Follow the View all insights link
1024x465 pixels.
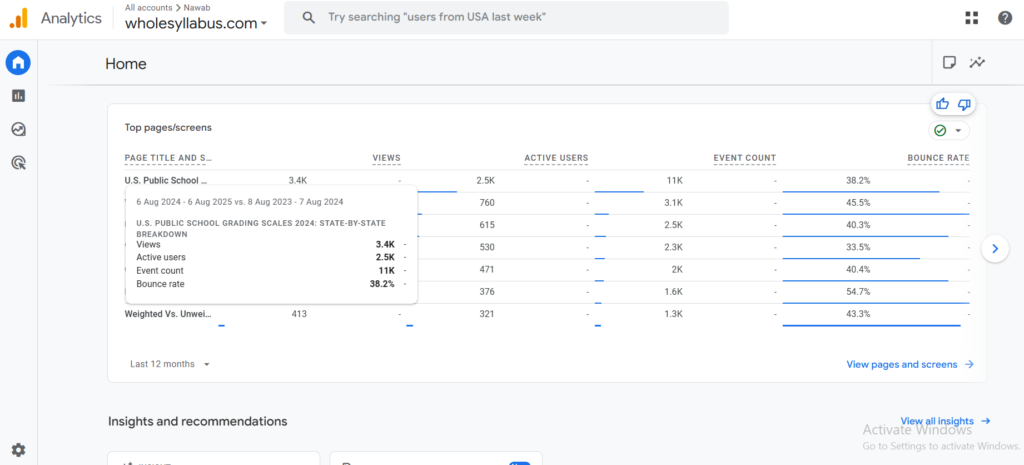click(x=946, y=421)
